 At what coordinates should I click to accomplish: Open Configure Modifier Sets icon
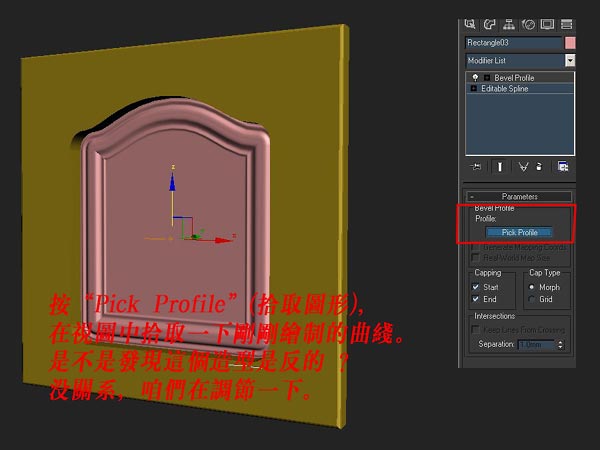coord(563,166)
